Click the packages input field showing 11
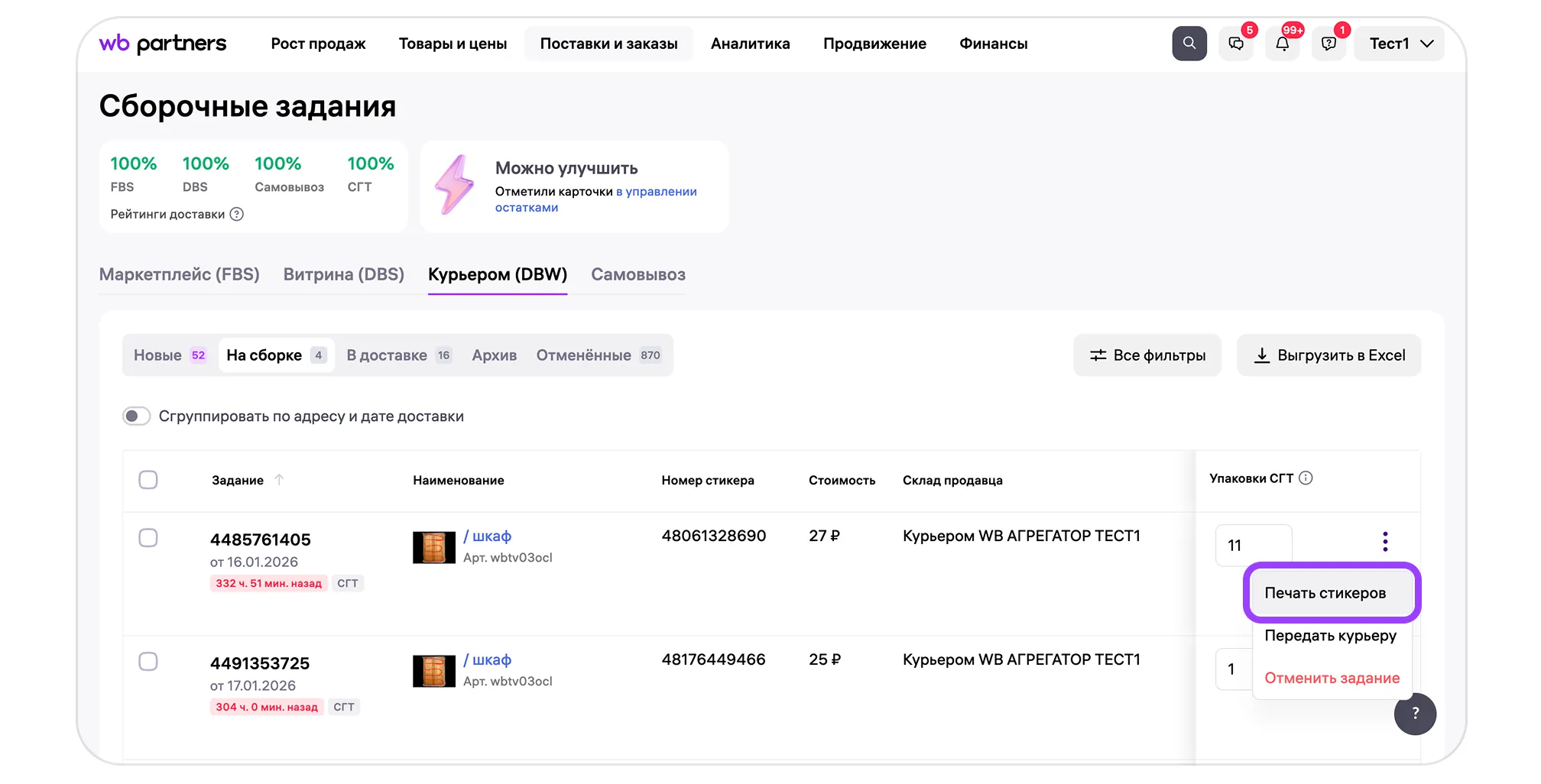The image size is (1541, 784). (x=1253, y=546)
